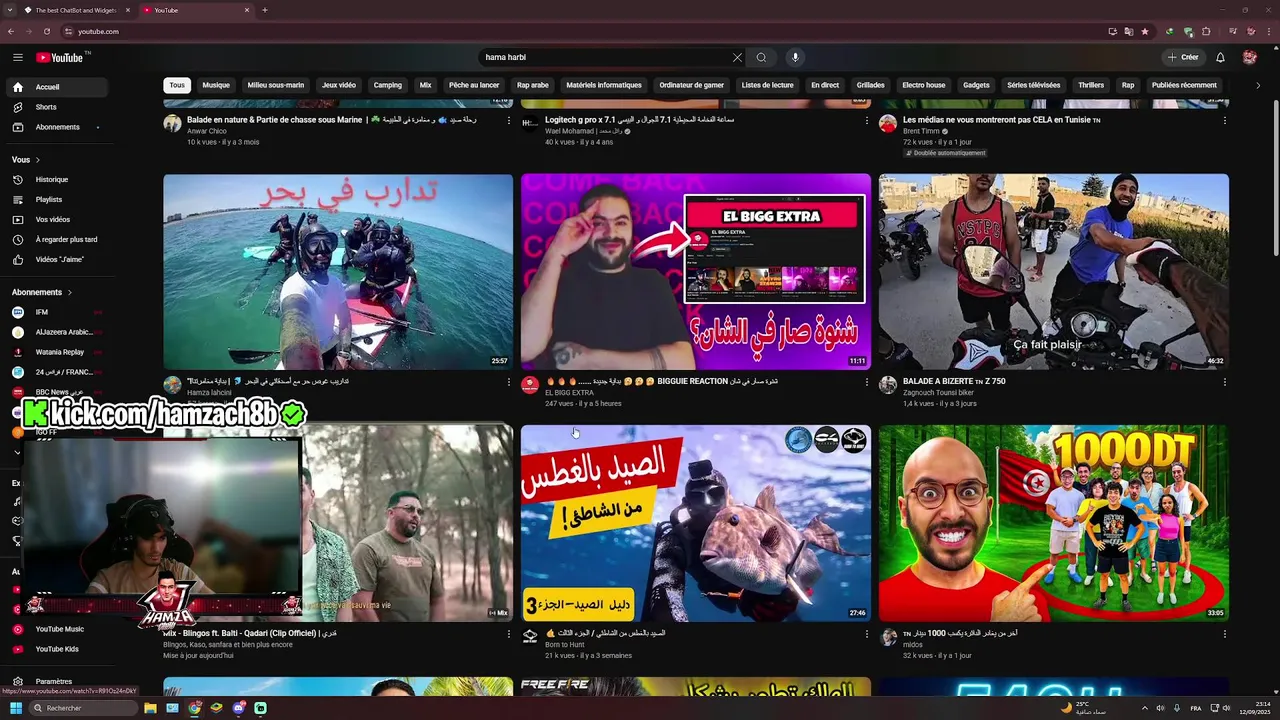Open the BBC News subscription channel
The height and width of the screenshot is (720, 1280).
(55, 392)
